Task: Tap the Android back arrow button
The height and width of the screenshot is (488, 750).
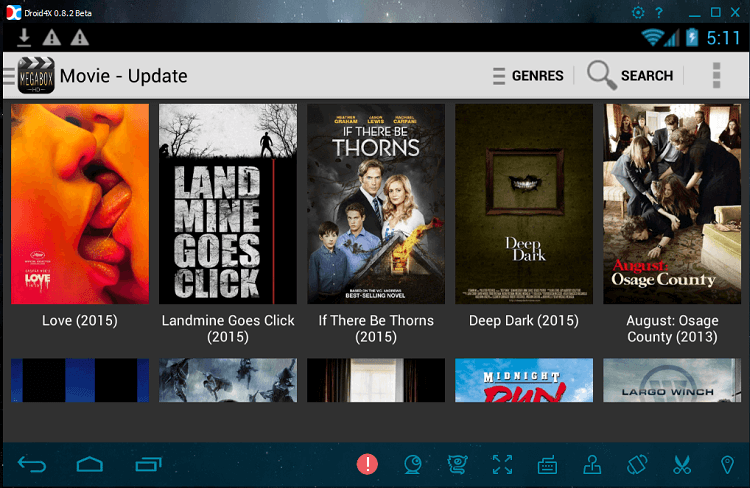Action: tap(32, 465)
